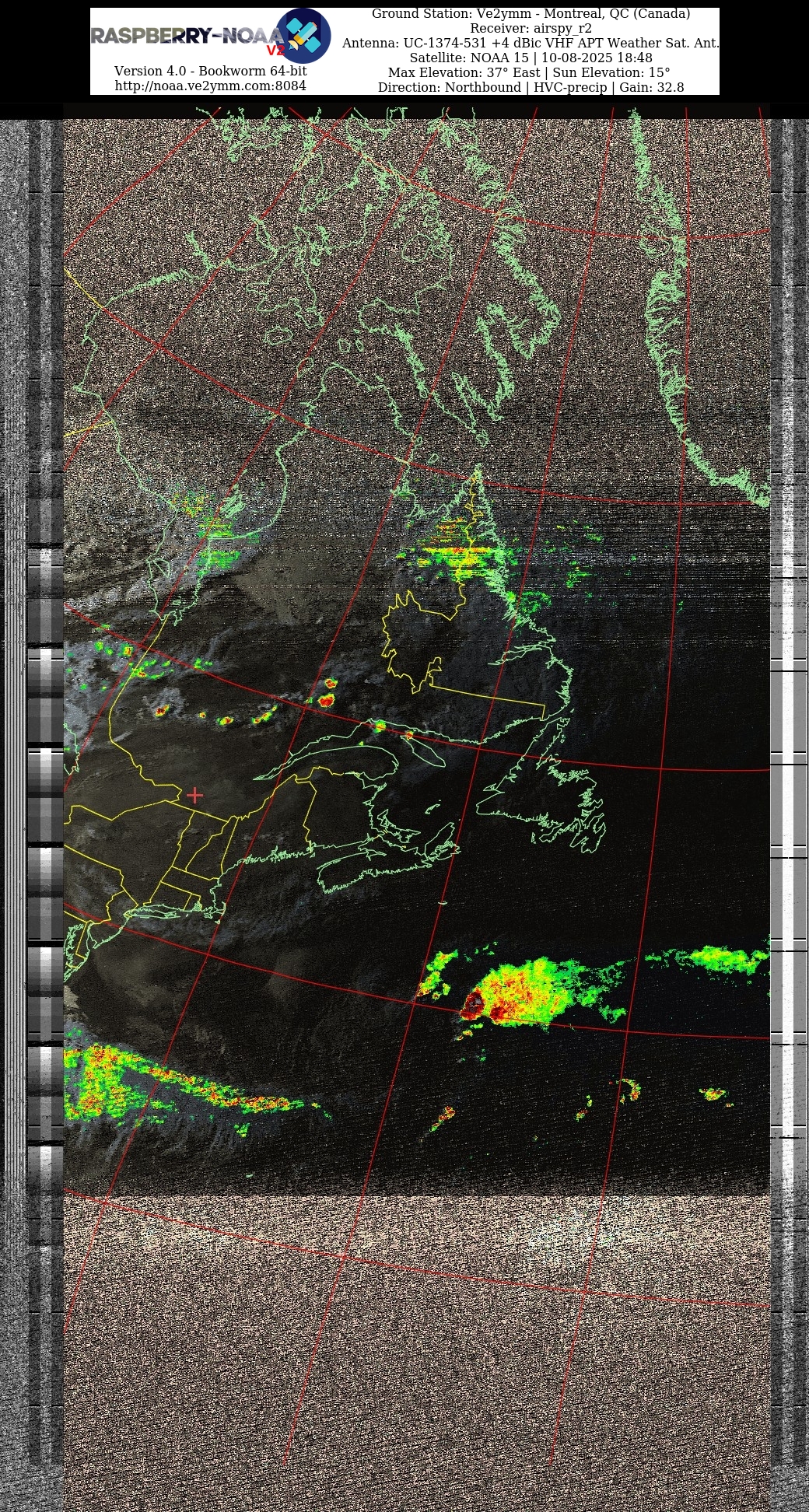This screenshot has height=1512, width=809.
Task: Select the 'Antenna: UC-1374-531 +4 dBic VHF APT Weather Sat. Ant.' line
Action: [x=531, y=44]
